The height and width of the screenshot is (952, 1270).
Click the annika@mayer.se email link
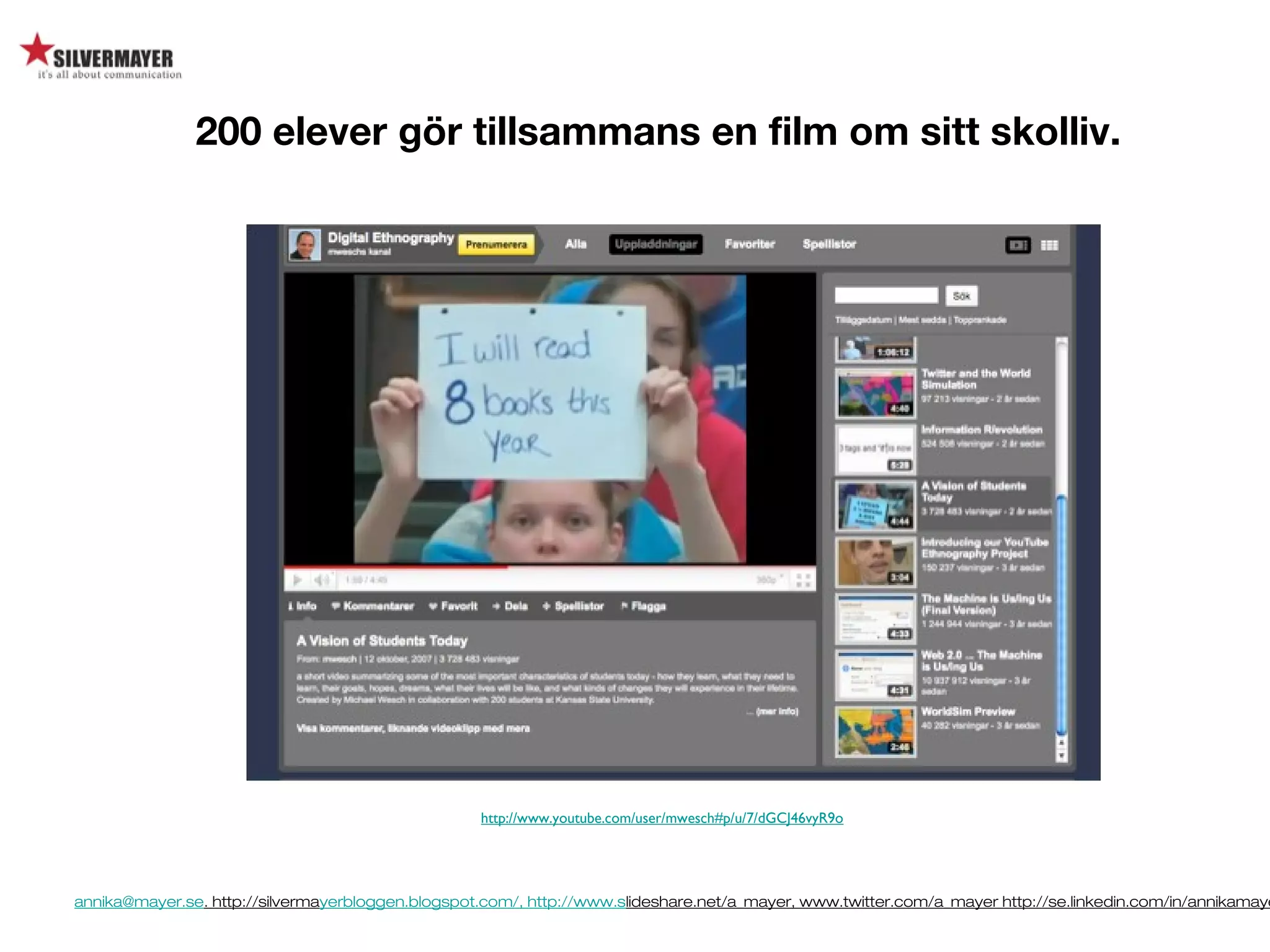coord(139,902)
